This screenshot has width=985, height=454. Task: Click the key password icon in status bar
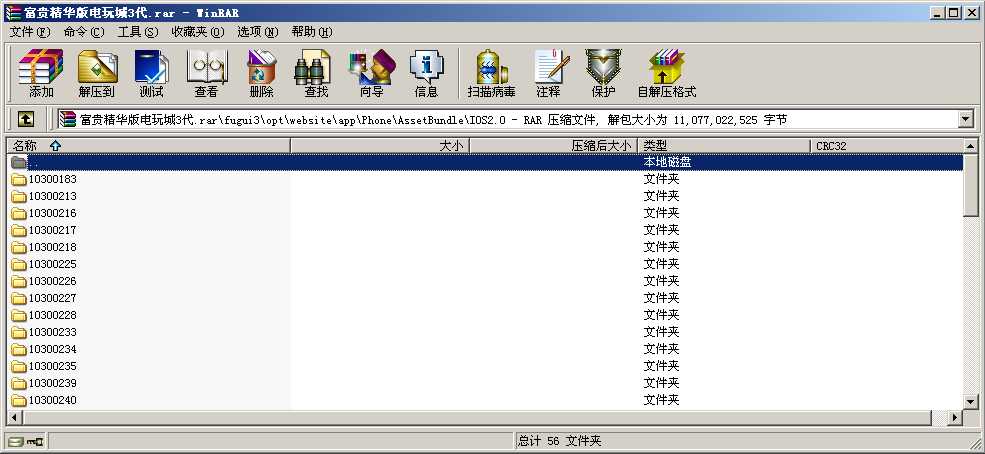click(x=34, y=441)
